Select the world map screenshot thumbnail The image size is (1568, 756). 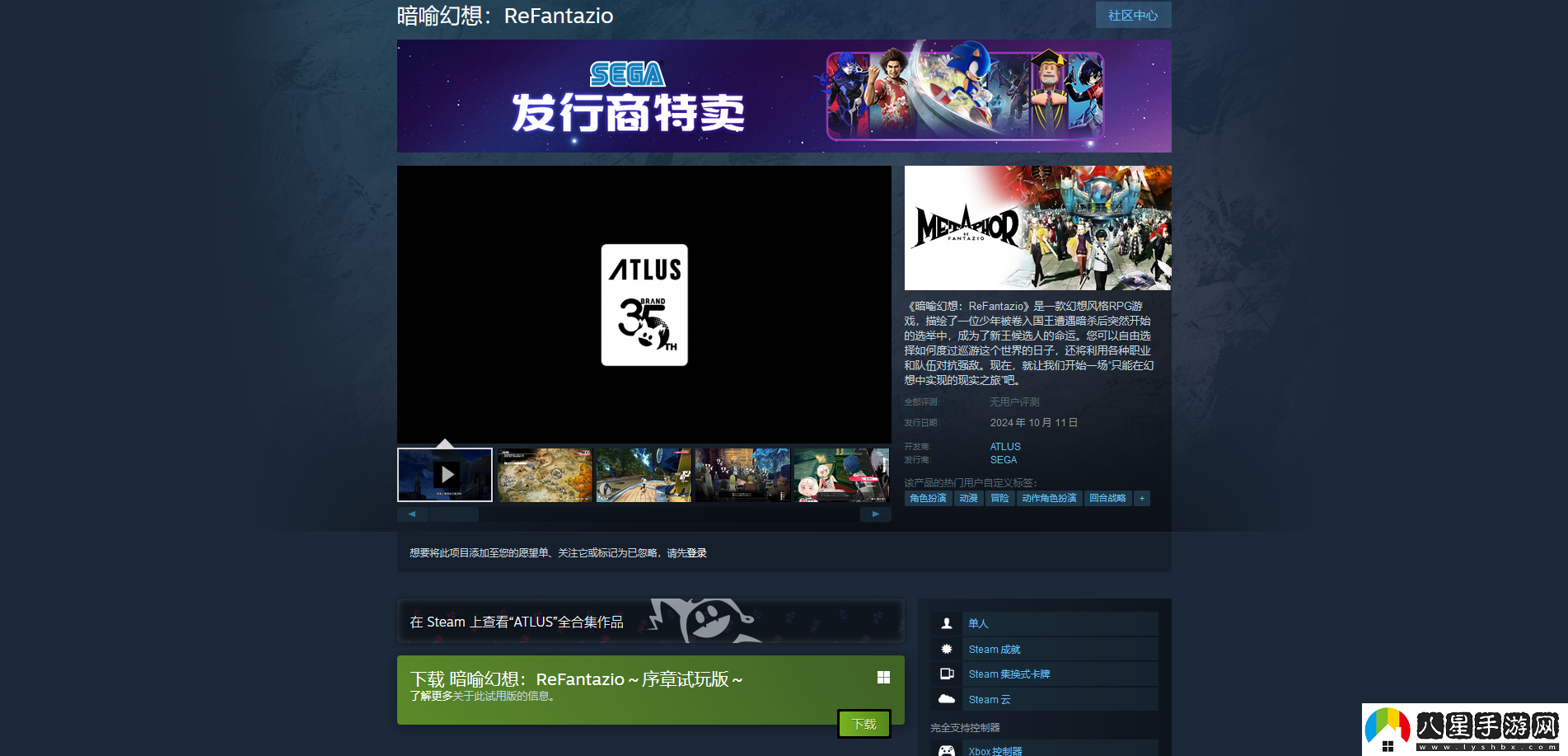pyautogui.click(x=545, y=475)
